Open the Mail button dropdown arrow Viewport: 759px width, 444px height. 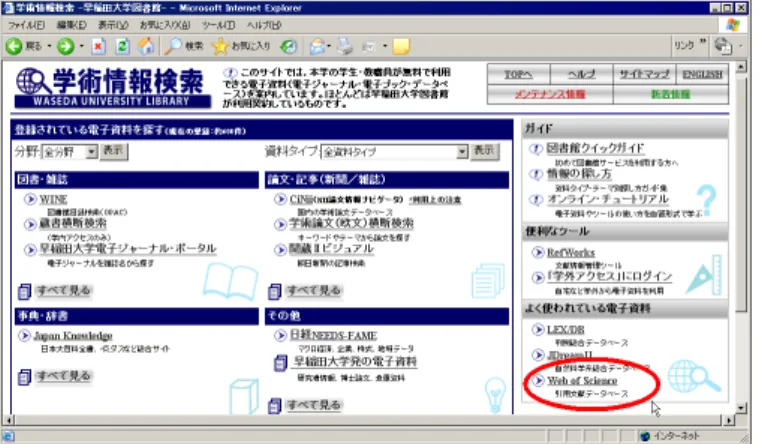pyautogui.click(x=329, y=46)
